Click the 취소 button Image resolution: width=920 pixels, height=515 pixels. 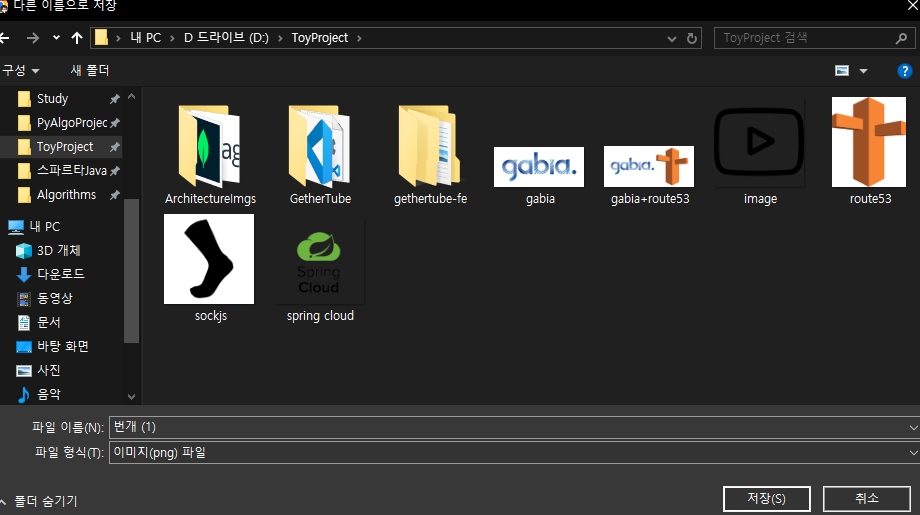[x=867, y=499]
